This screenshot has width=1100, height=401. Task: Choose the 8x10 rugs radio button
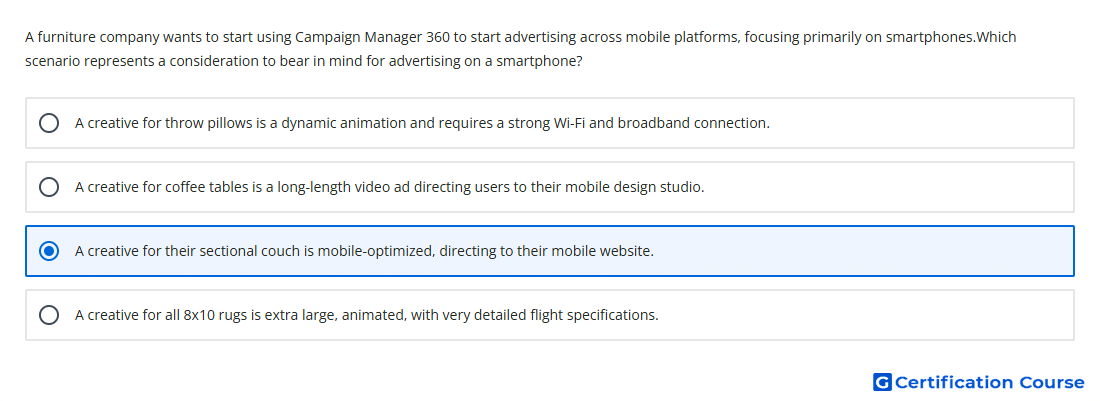tap(49, 315)
